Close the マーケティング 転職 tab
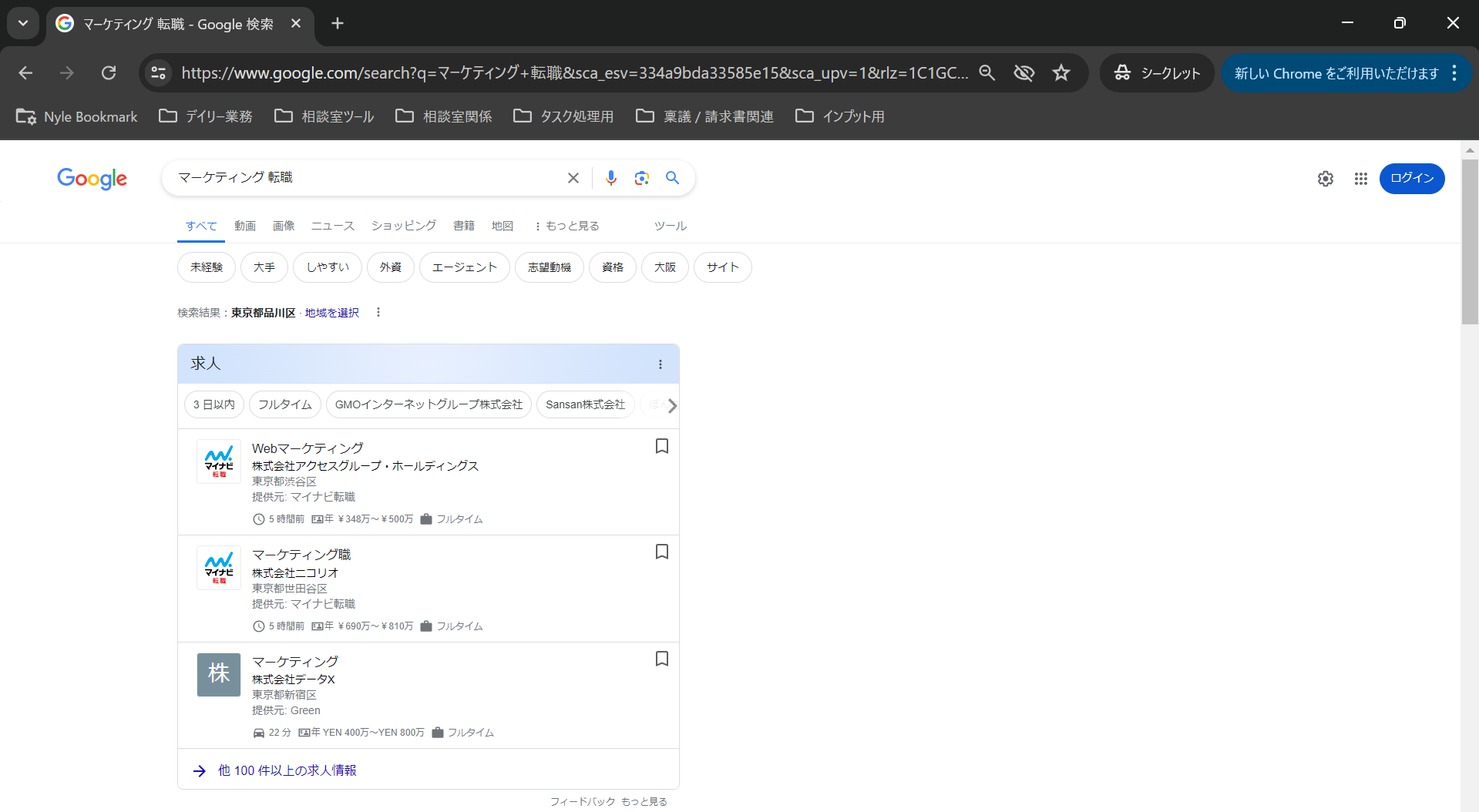This screenshot has width=1479, height=812. coord(296,24)
